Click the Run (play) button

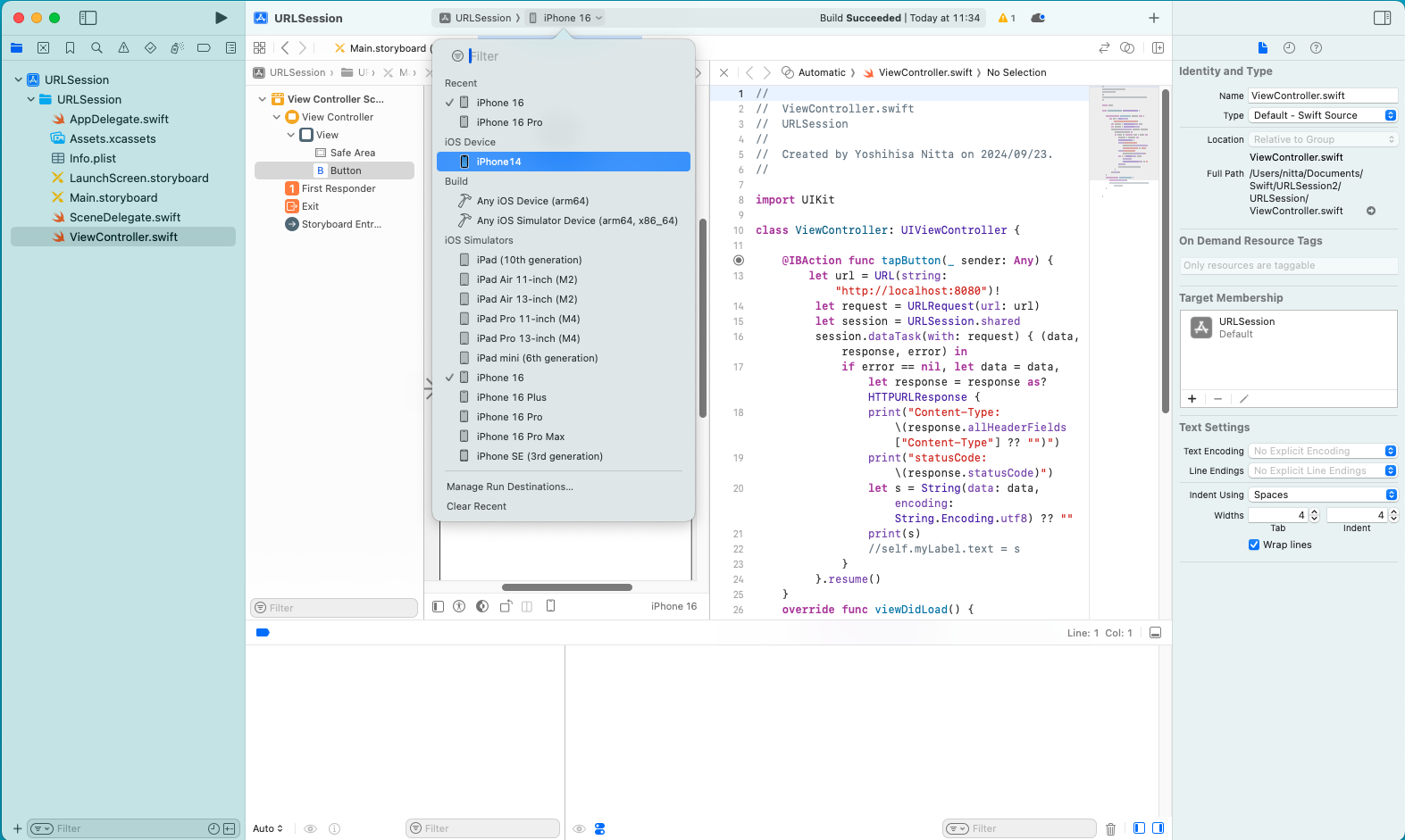pos(221,18)
